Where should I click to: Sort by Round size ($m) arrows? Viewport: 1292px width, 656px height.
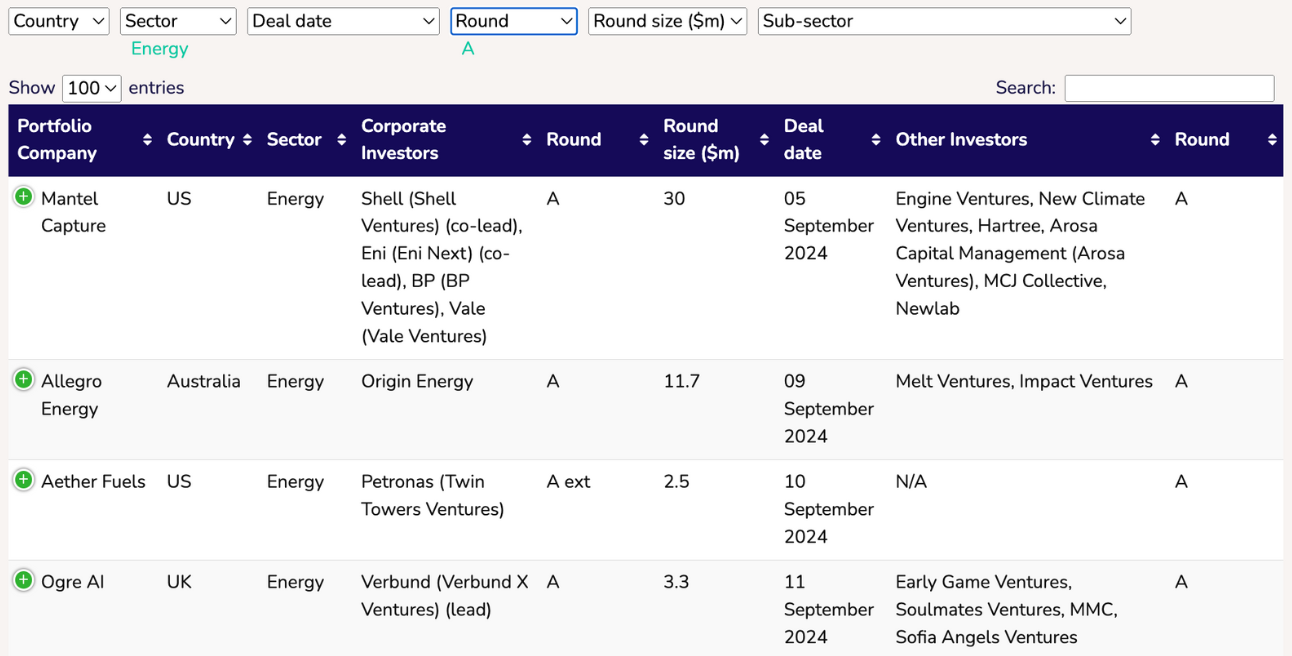click(x=764, y=140)
